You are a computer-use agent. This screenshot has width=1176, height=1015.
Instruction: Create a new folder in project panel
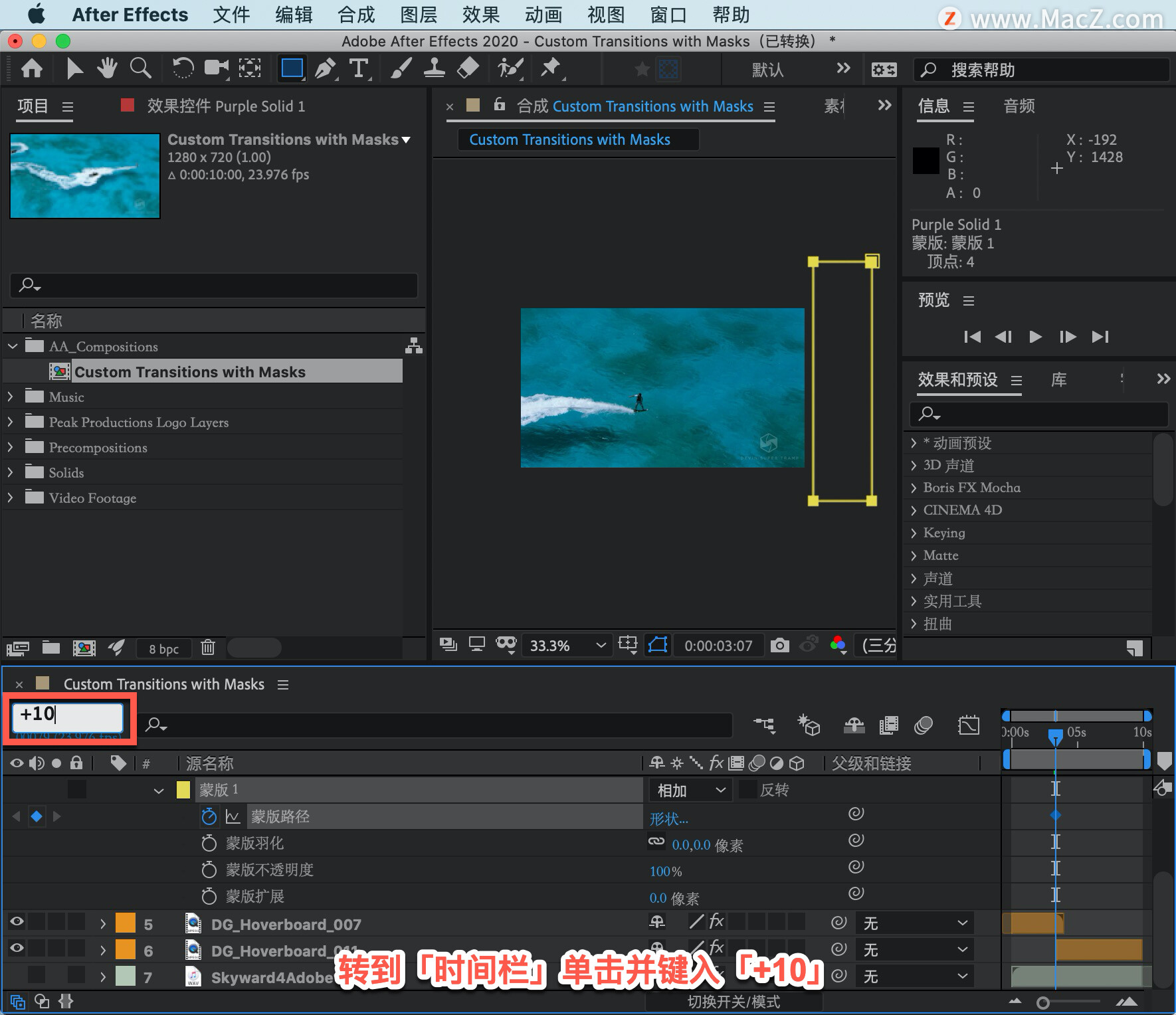[51, 648]
